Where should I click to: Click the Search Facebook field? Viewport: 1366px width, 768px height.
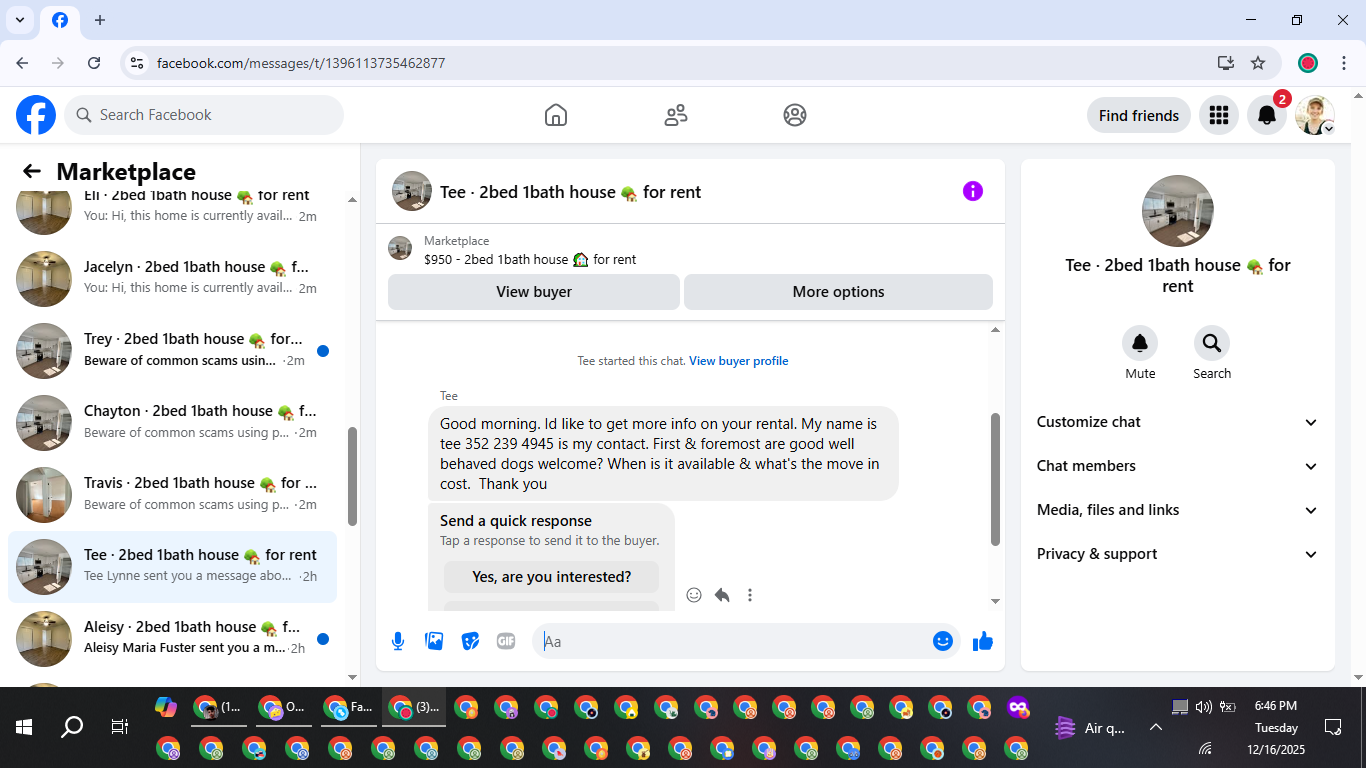pyautogui.click(x=204, y=115)
